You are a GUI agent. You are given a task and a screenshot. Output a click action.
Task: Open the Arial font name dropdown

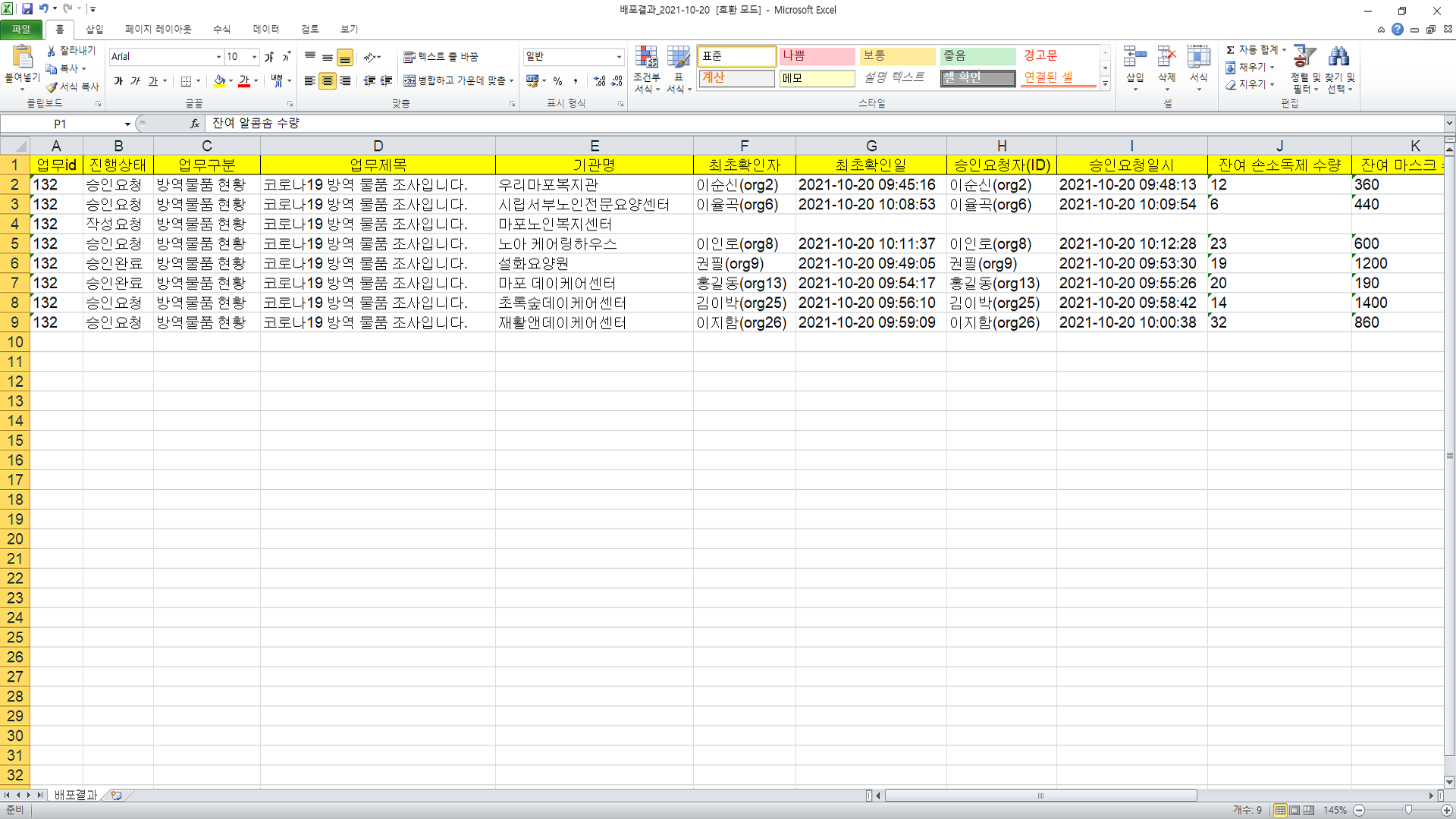[x=218, y=57]
